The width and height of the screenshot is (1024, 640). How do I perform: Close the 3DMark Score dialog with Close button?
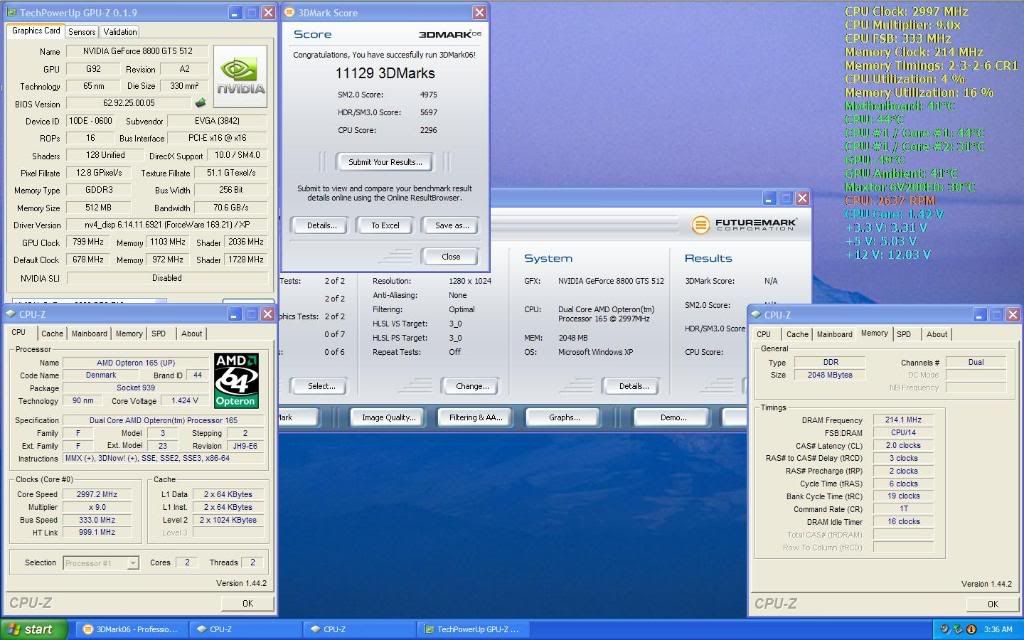pos(451,257)
